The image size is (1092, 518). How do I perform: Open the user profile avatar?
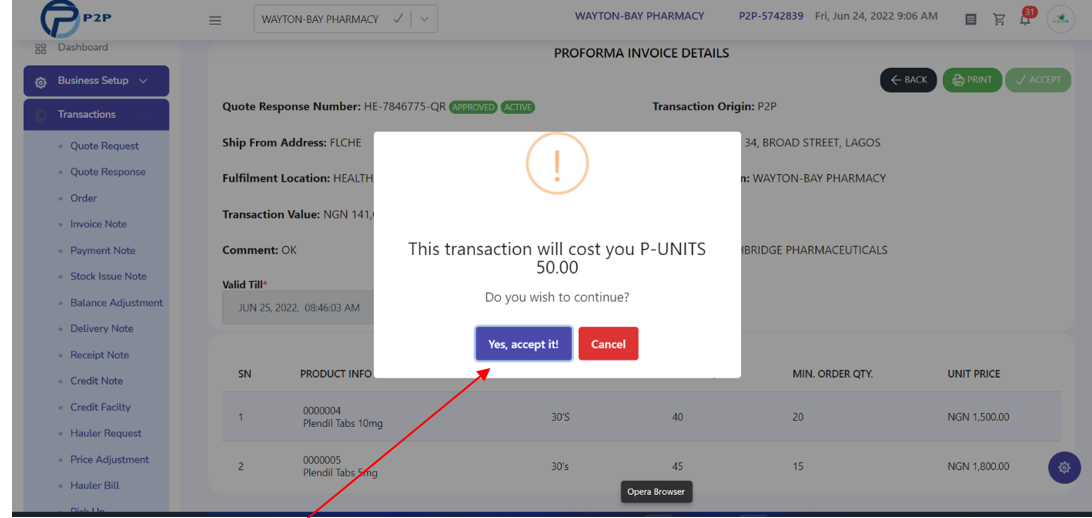1061,19
